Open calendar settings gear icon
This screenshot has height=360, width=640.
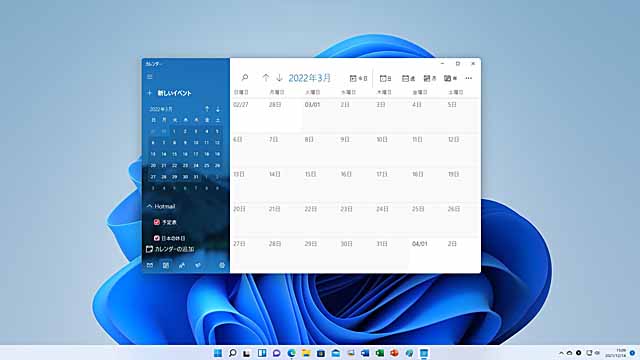[222, 265]
